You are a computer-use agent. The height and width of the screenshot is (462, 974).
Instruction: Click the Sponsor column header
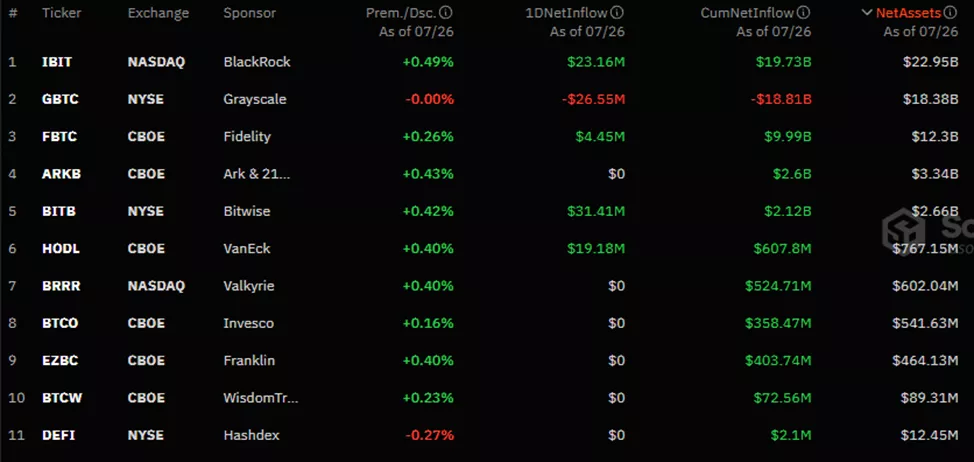pos(251,14)
